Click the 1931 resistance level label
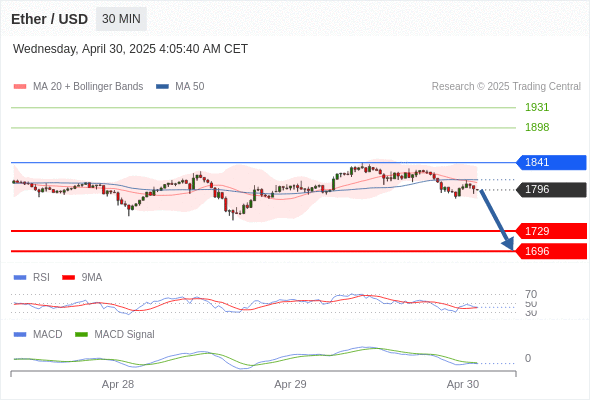Screen dimensions: 590x400 pos(537,107)
